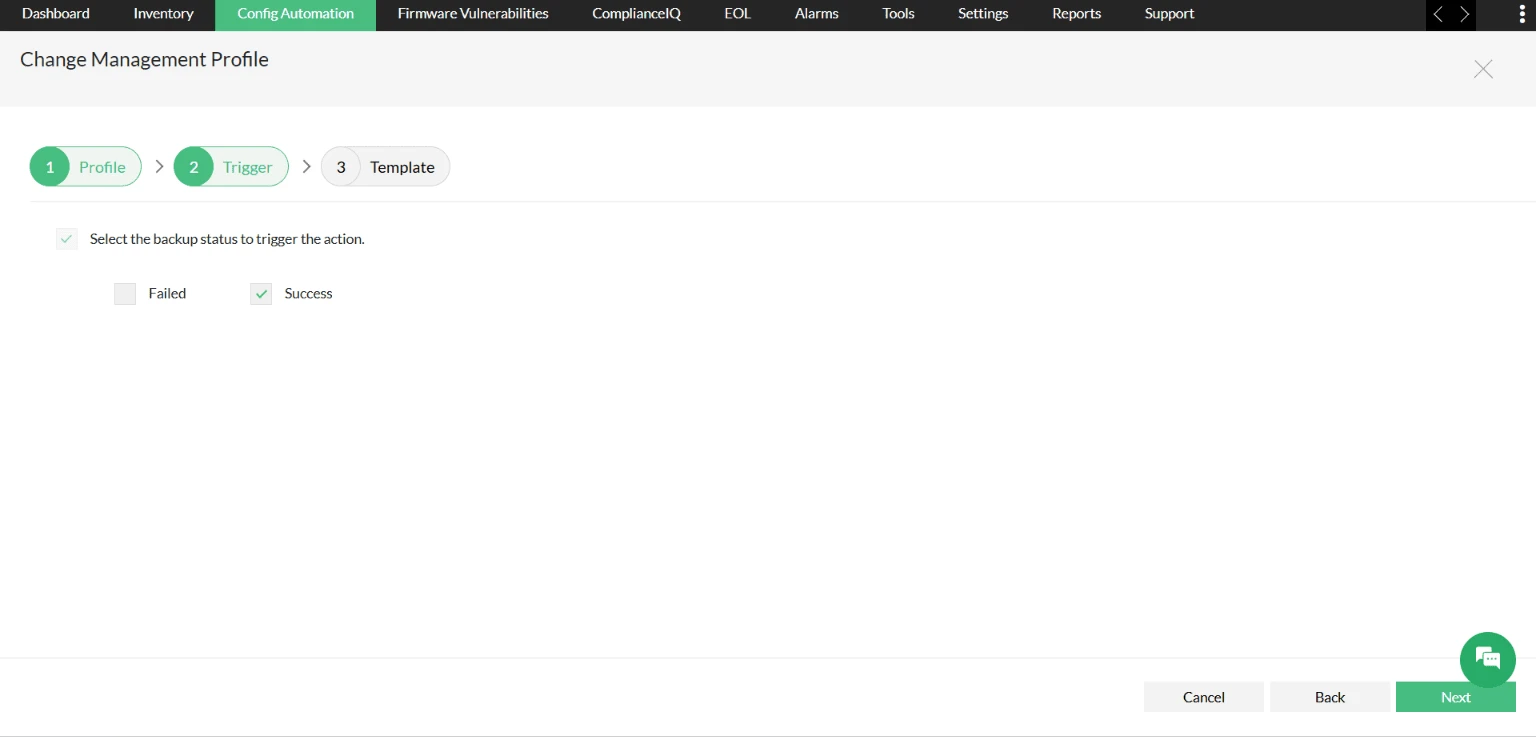Open the Alarms menu item
The height and width of the screenshot is (737, 1536).
point(817,14)
